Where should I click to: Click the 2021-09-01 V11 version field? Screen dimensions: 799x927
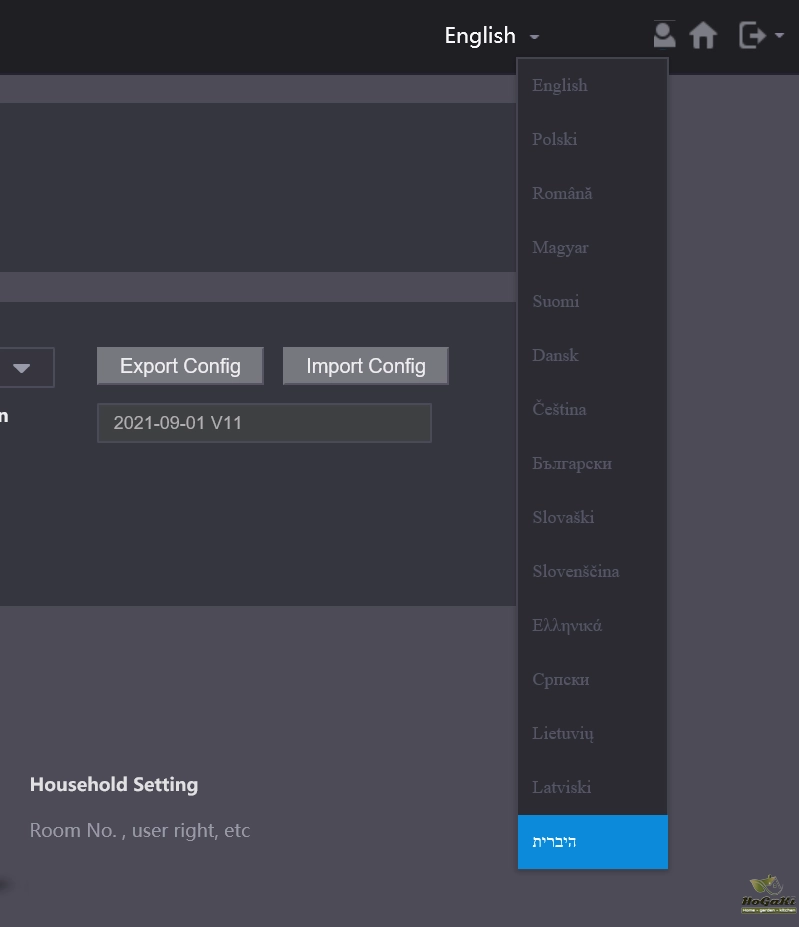(264, 423)
